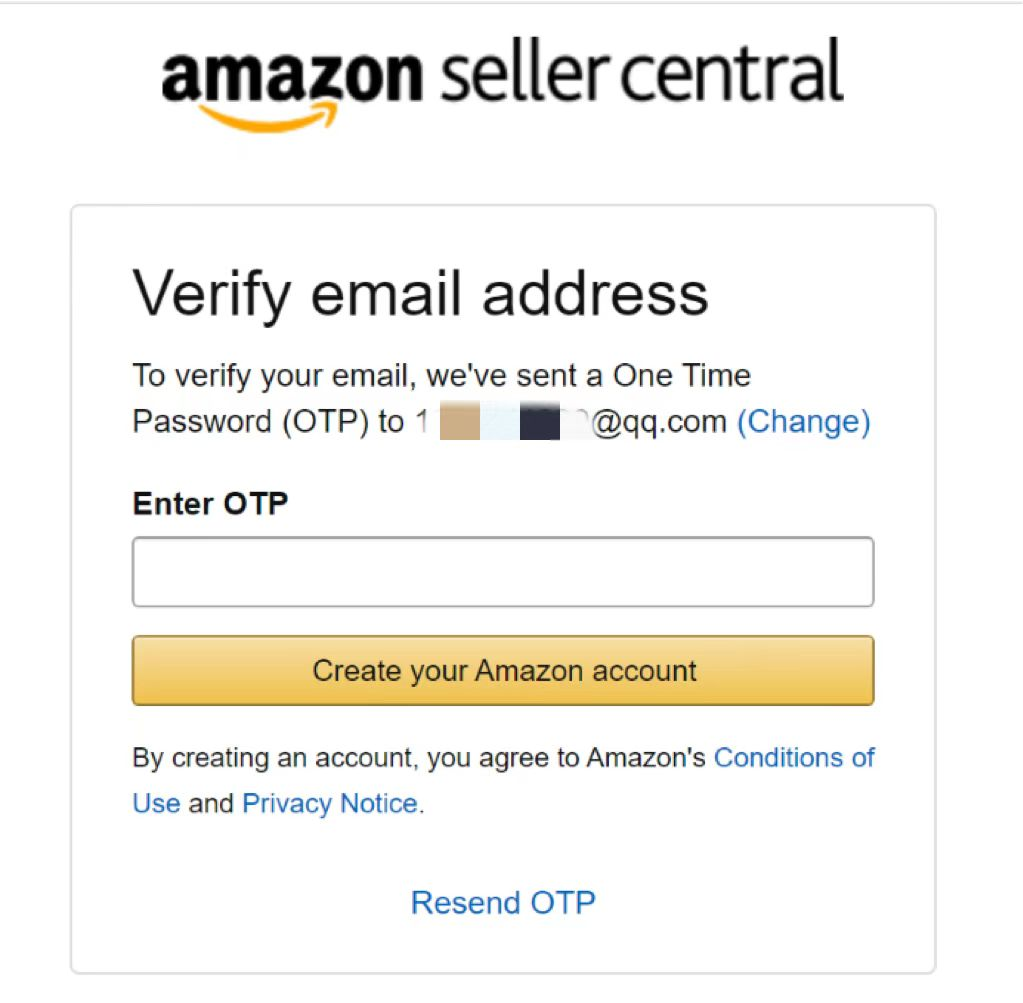The width and height of the screenshot is (1023, 1003).
Task: Click the Amazon seller central logo
Action: tap(502, 80)
